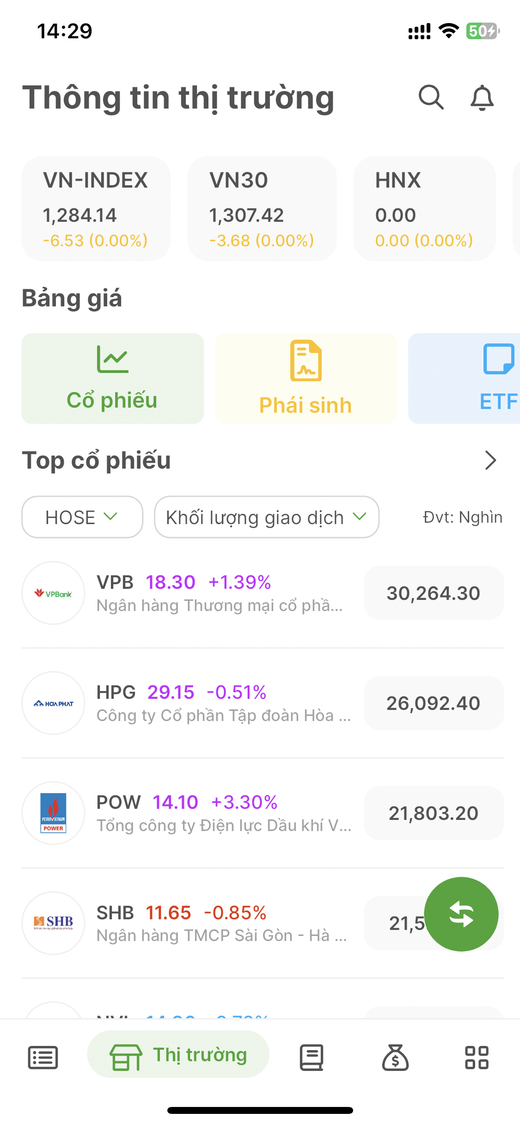
Task: Open the search magnifier icon
Action: point(431,98)
